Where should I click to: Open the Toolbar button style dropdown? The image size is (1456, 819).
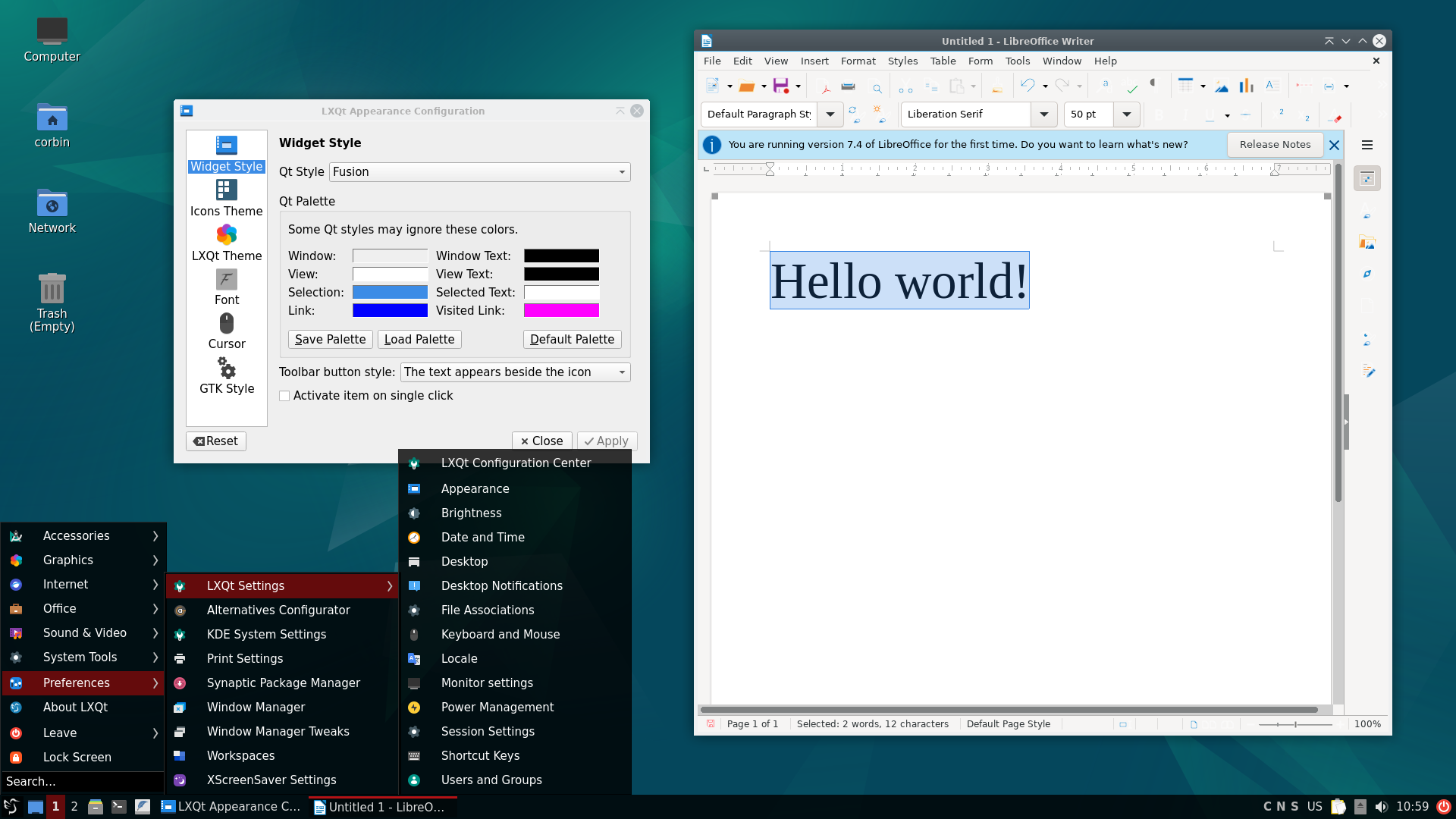(515, 372)
